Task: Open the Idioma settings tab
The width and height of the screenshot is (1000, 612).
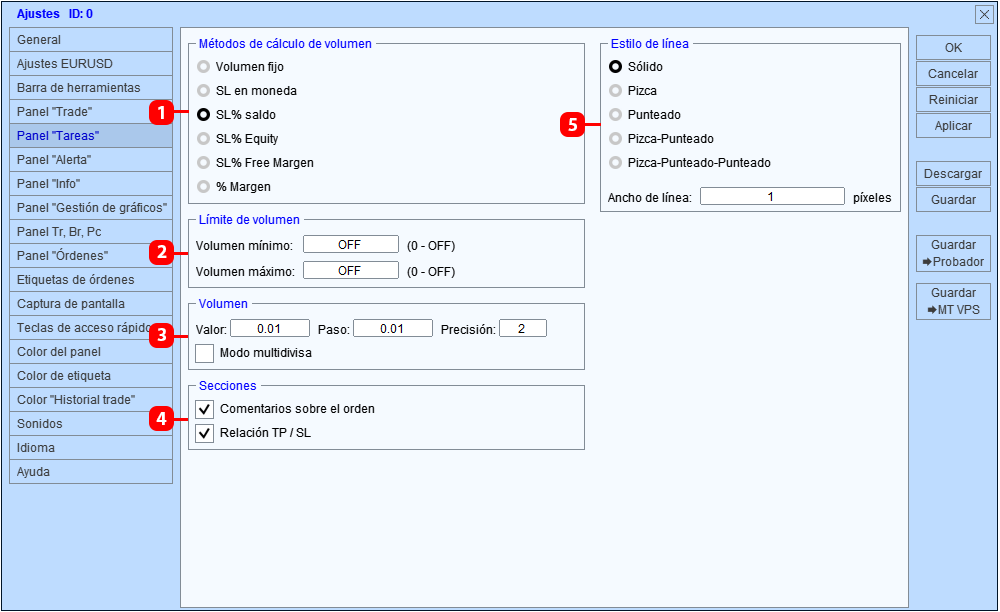Action: coord(91,448)
